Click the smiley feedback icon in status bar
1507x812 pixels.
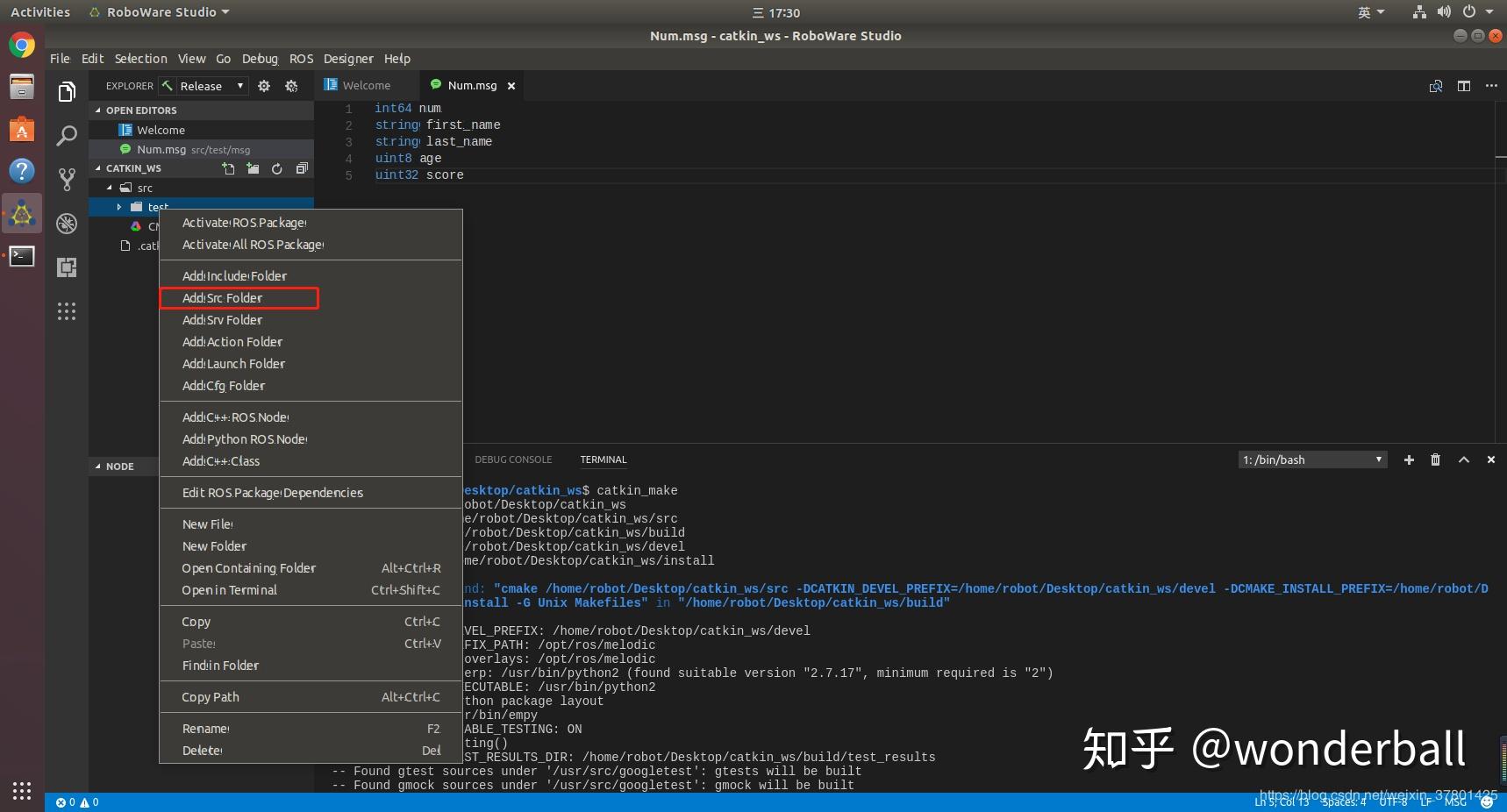1488,801
